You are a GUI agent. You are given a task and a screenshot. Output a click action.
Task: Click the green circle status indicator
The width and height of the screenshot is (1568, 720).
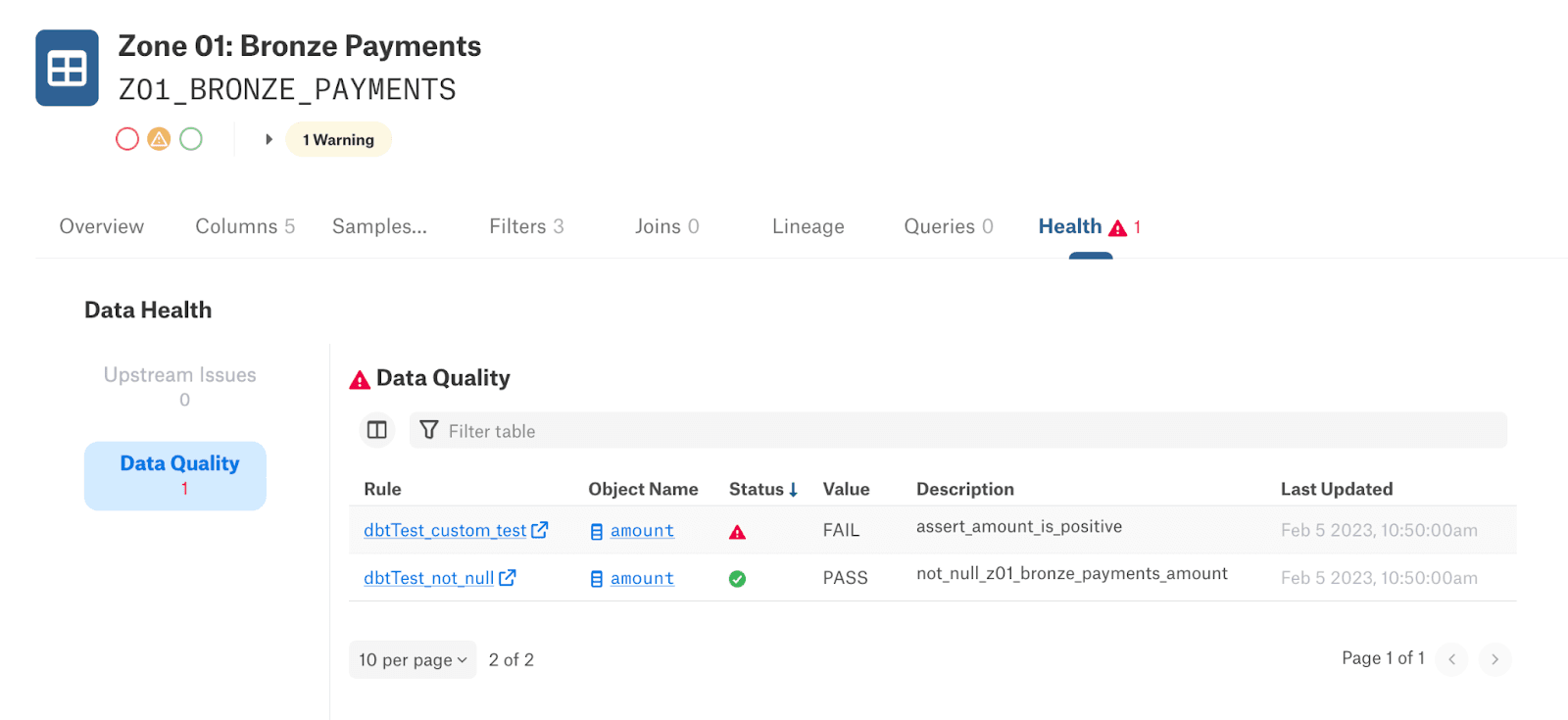click(x=191, y=139)
